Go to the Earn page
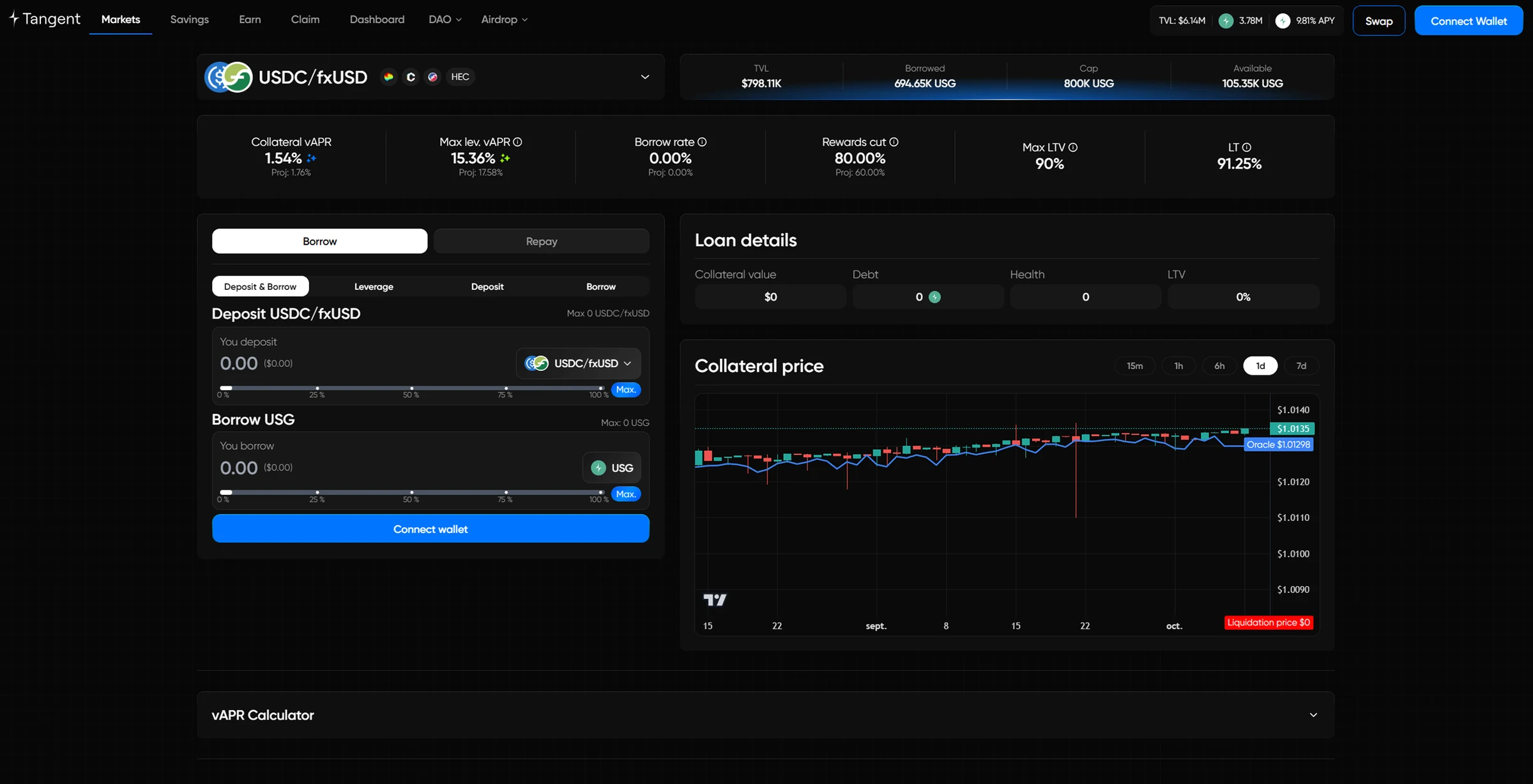 click(x=250, y=20)
